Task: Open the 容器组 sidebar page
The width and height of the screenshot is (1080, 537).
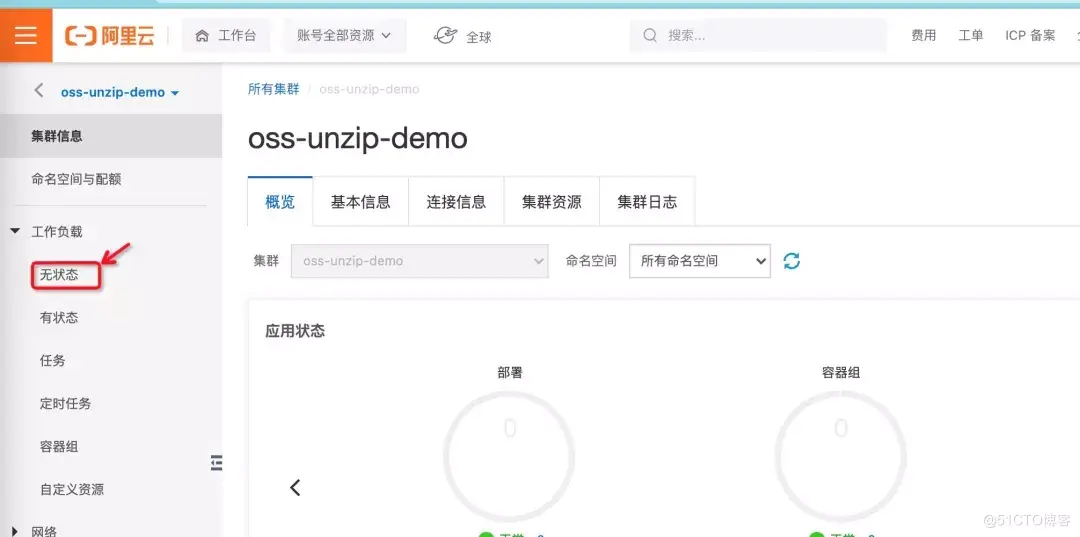Action: click(x=59, y=447)
